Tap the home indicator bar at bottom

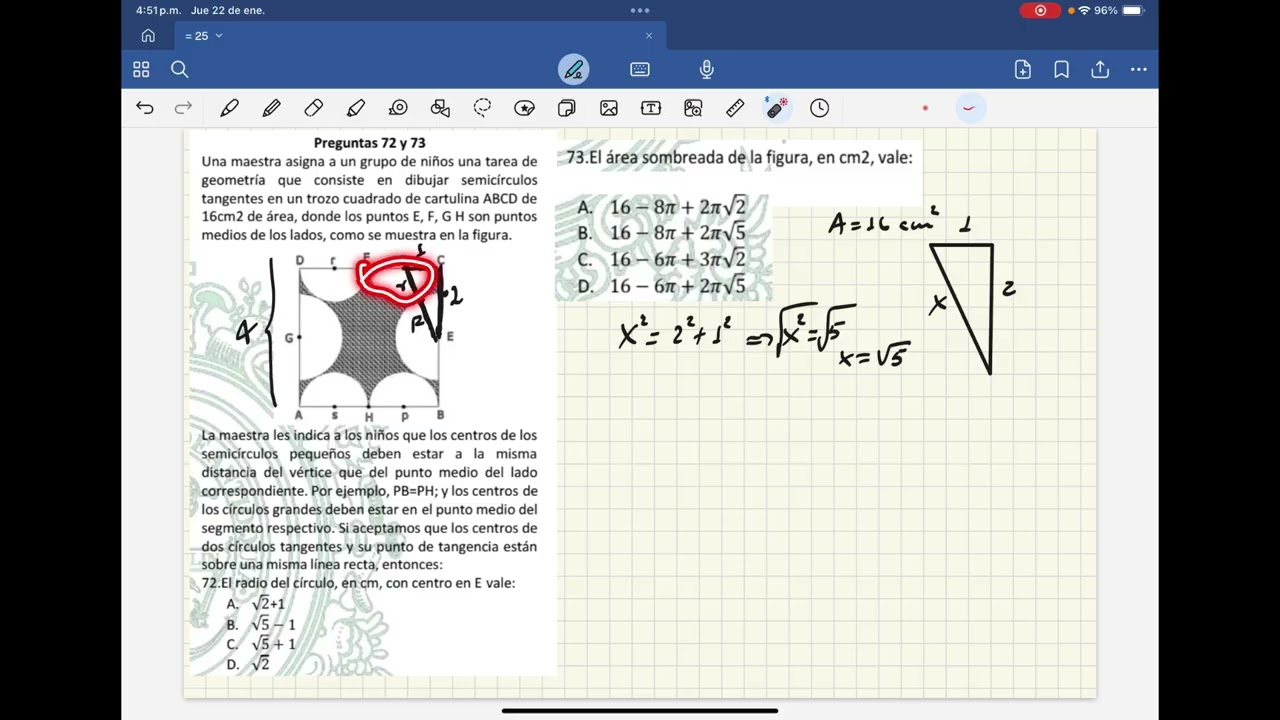[x=640, y=711]
